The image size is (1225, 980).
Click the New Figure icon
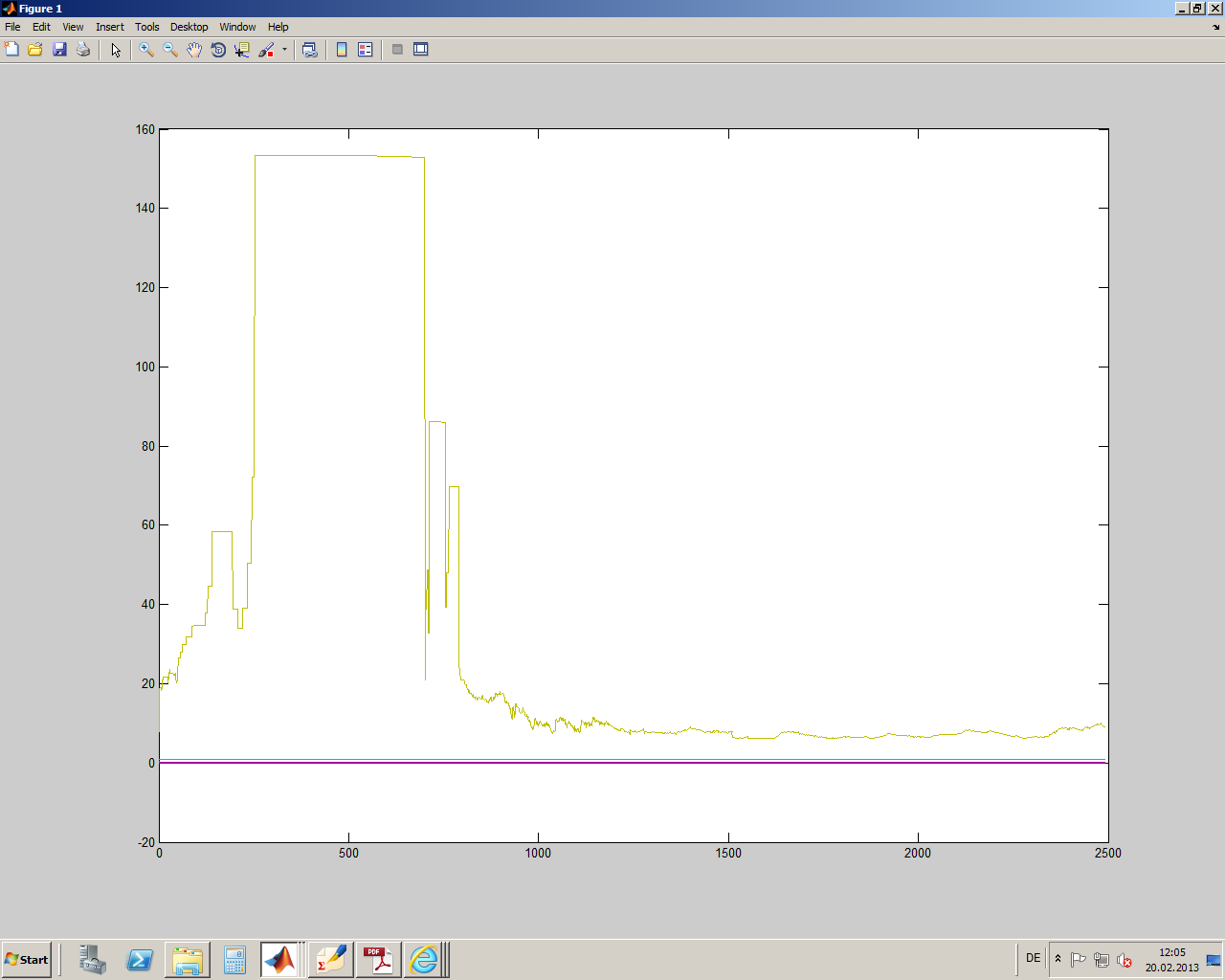[x=11, y=50]
